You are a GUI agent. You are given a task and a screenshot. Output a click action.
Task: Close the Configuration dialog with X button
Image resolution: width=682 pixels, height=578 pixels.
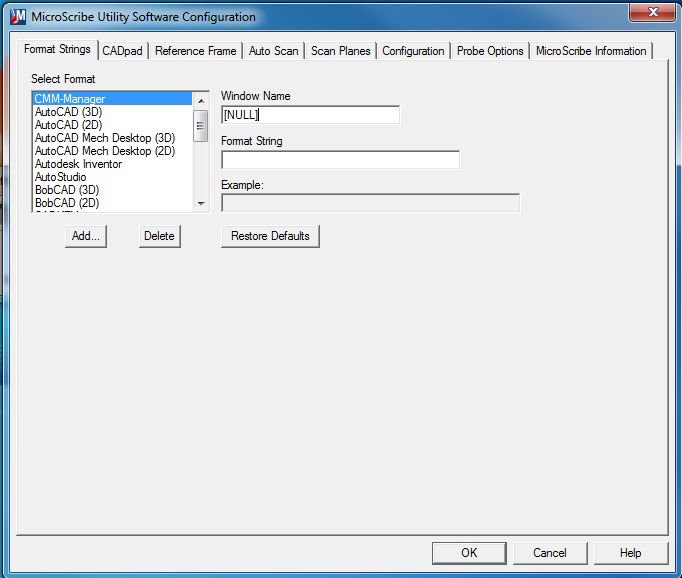pyautogui.click(x=652, y=12)
